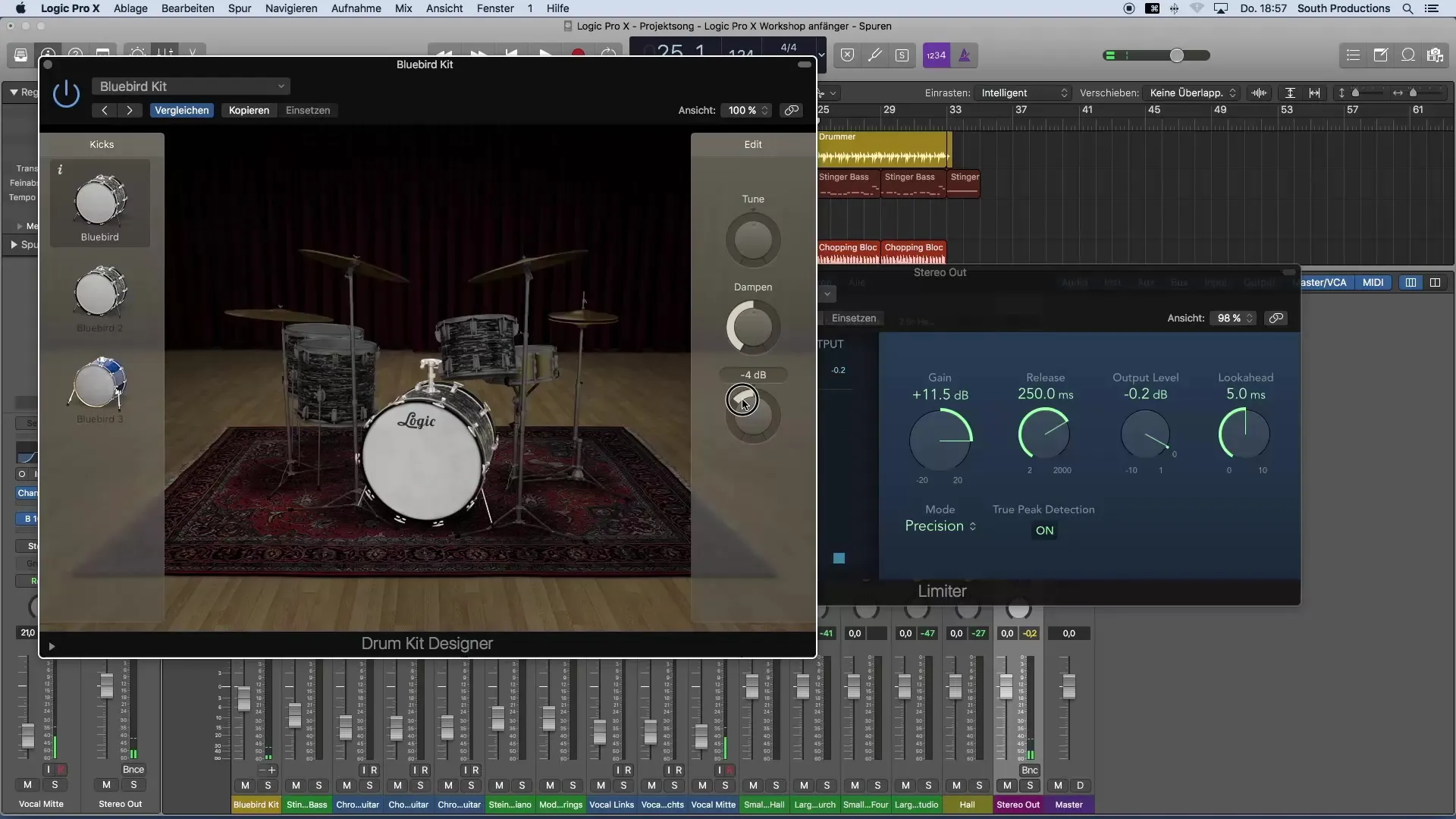This screenshot has width=1456, height=819.
Task: Click Bnce button on inspector Stereo Out
Action: (x=133, y=770)
